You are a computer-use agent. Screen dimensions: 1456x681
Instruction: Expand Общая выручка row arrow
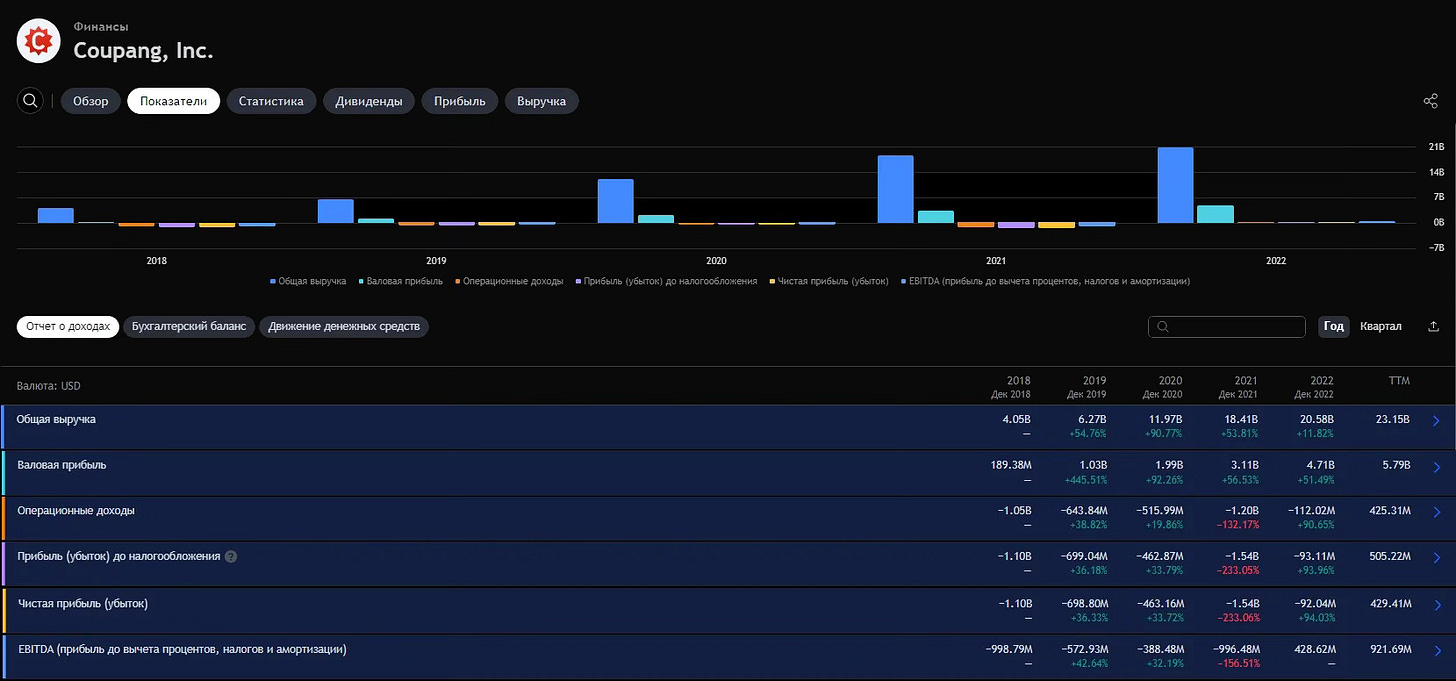(1436, 421)
